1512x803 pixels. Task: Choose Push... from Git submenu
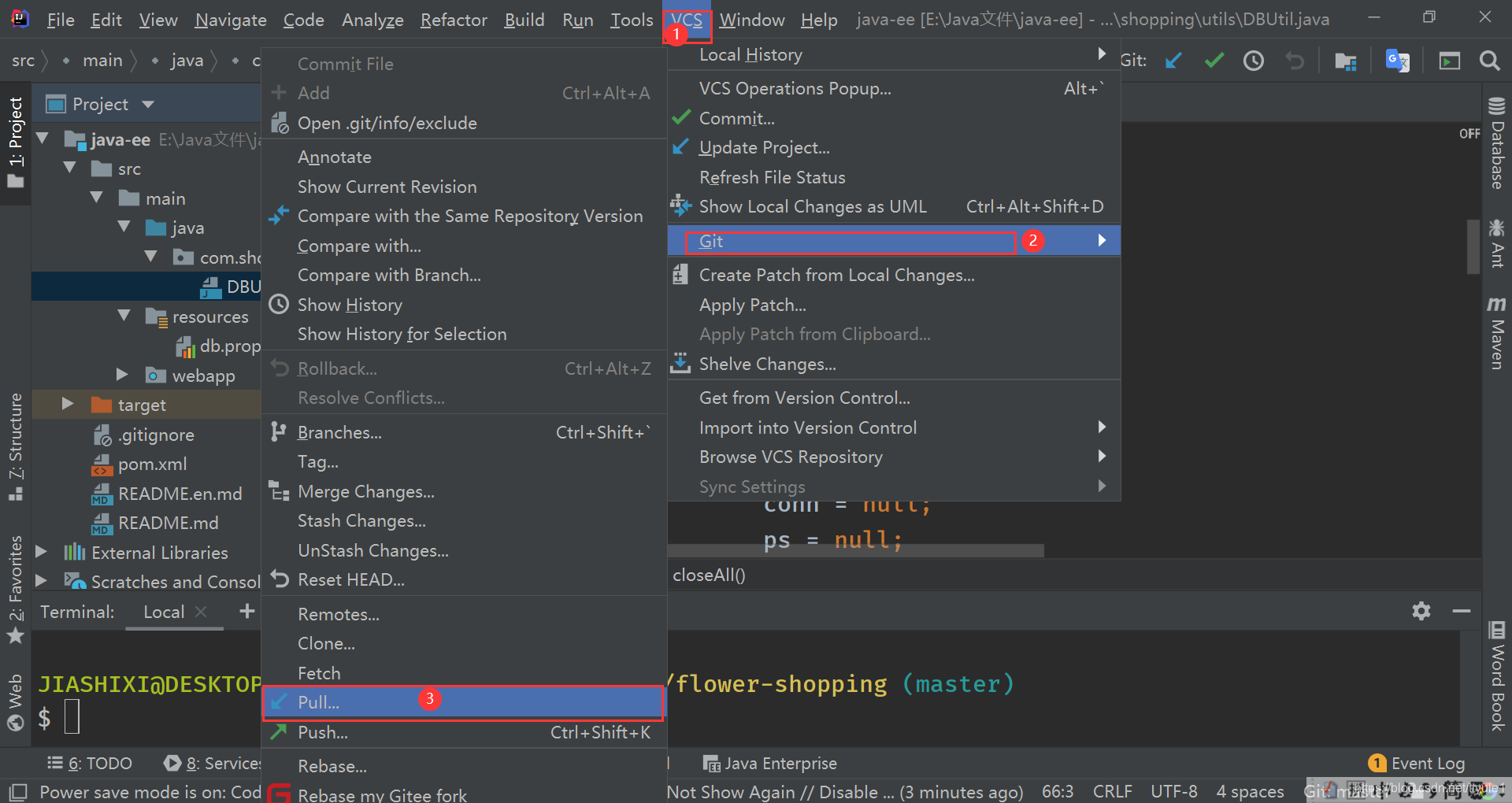(x=464, y=732)
